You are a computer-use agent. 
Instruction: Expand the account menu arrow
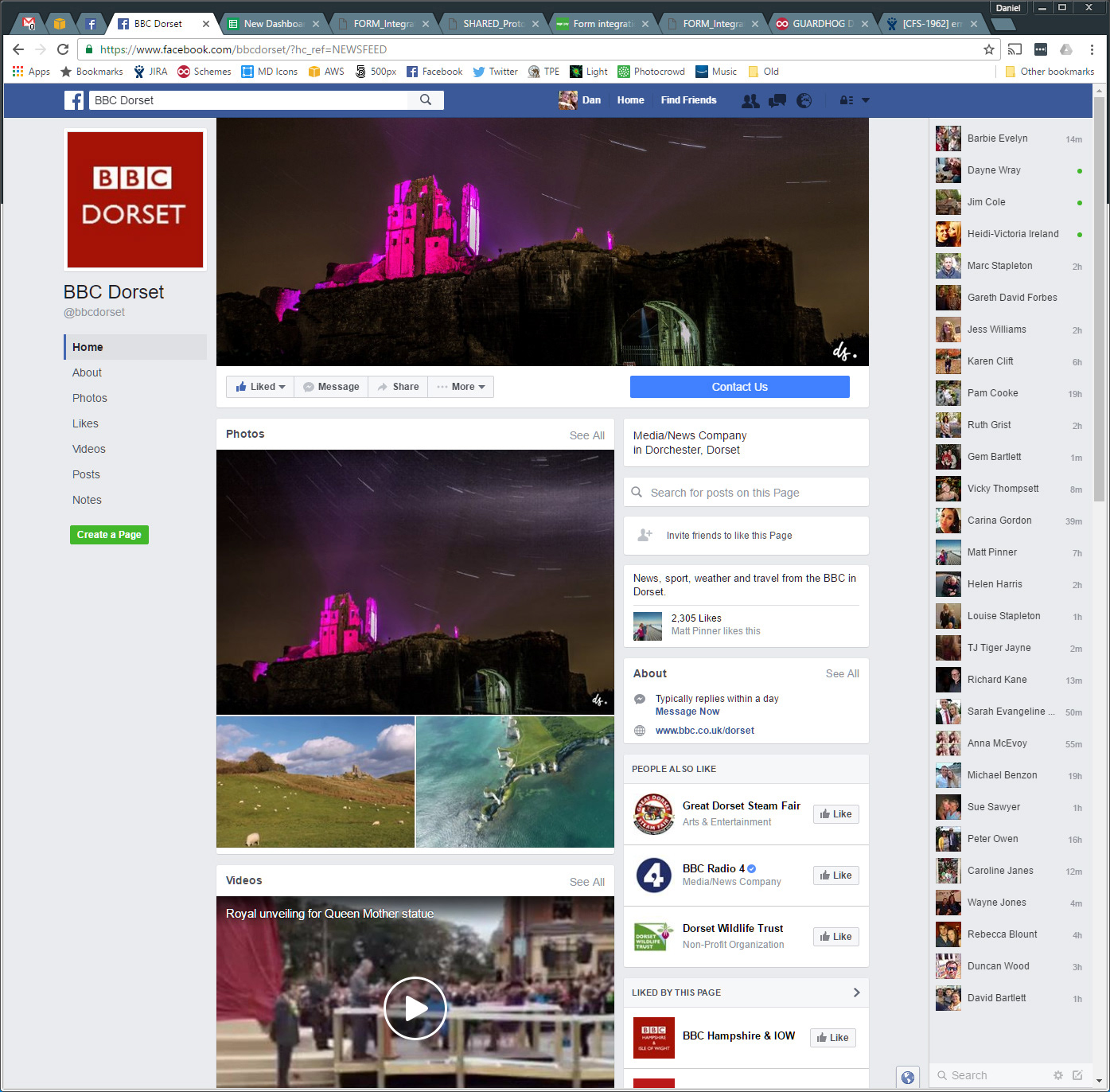pyautogui.click(x=866, y=100)
